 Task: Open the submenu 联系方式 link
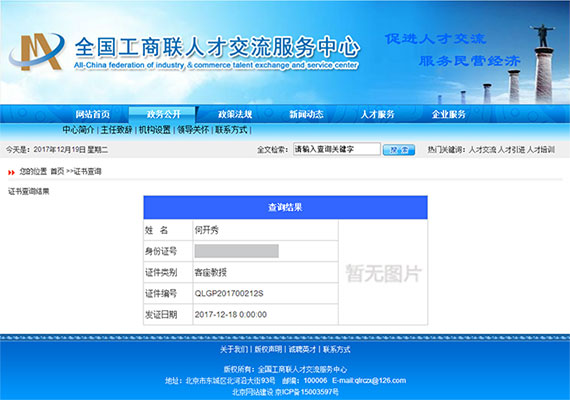pyautogui.click(x=231, y=130)
